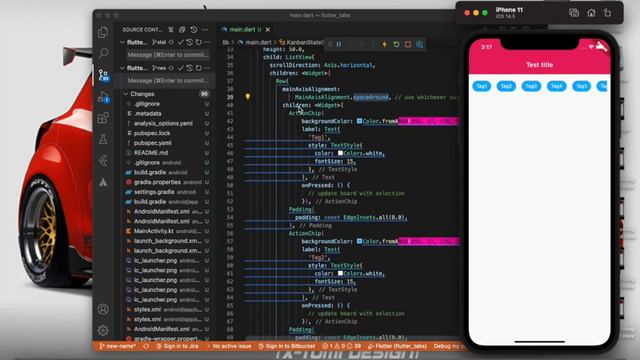This screenshot has width=640, height=360.
Task: Open the Manage gear menu
Action: click(103, 330)
